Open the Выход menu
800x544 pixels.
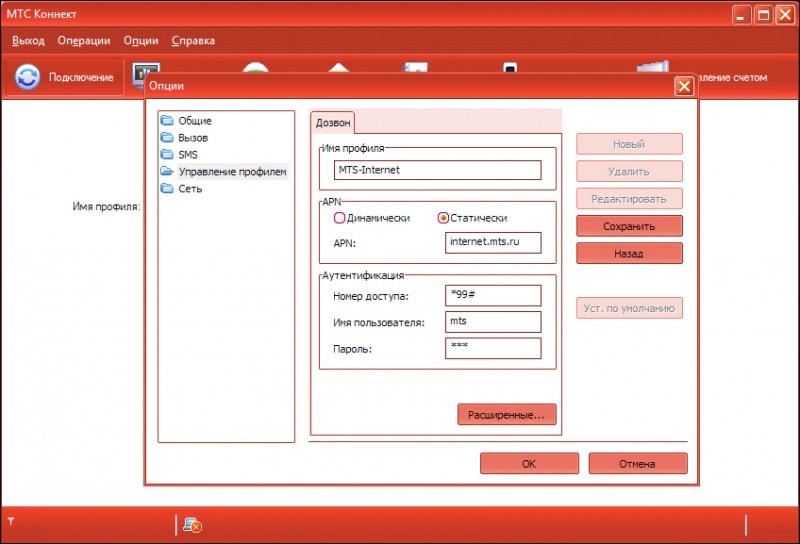pos(28,40)
